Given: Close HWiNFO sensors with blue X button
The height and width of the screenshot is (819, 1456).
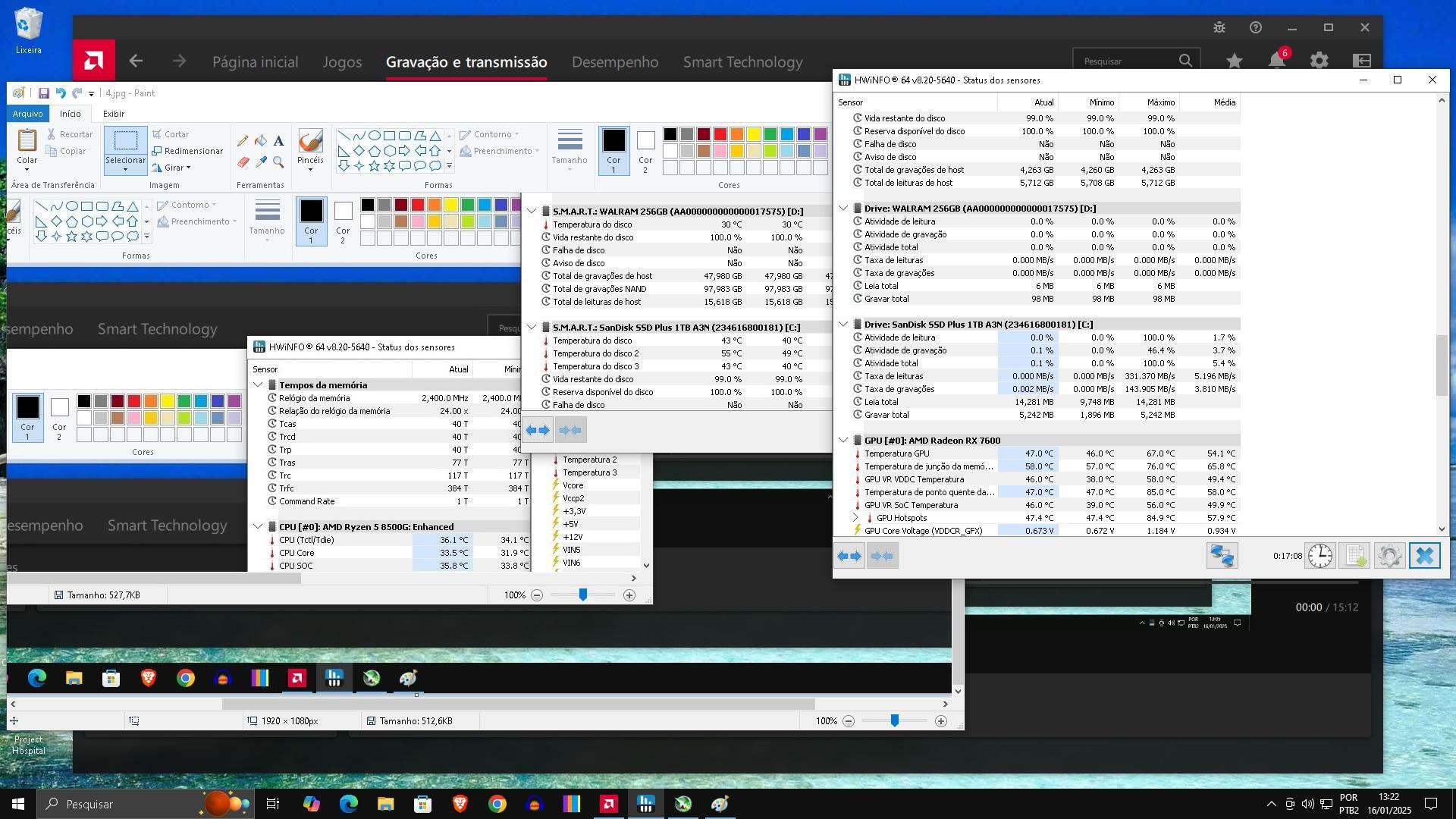Looking at the screenshot, I should coord(1424,556).
